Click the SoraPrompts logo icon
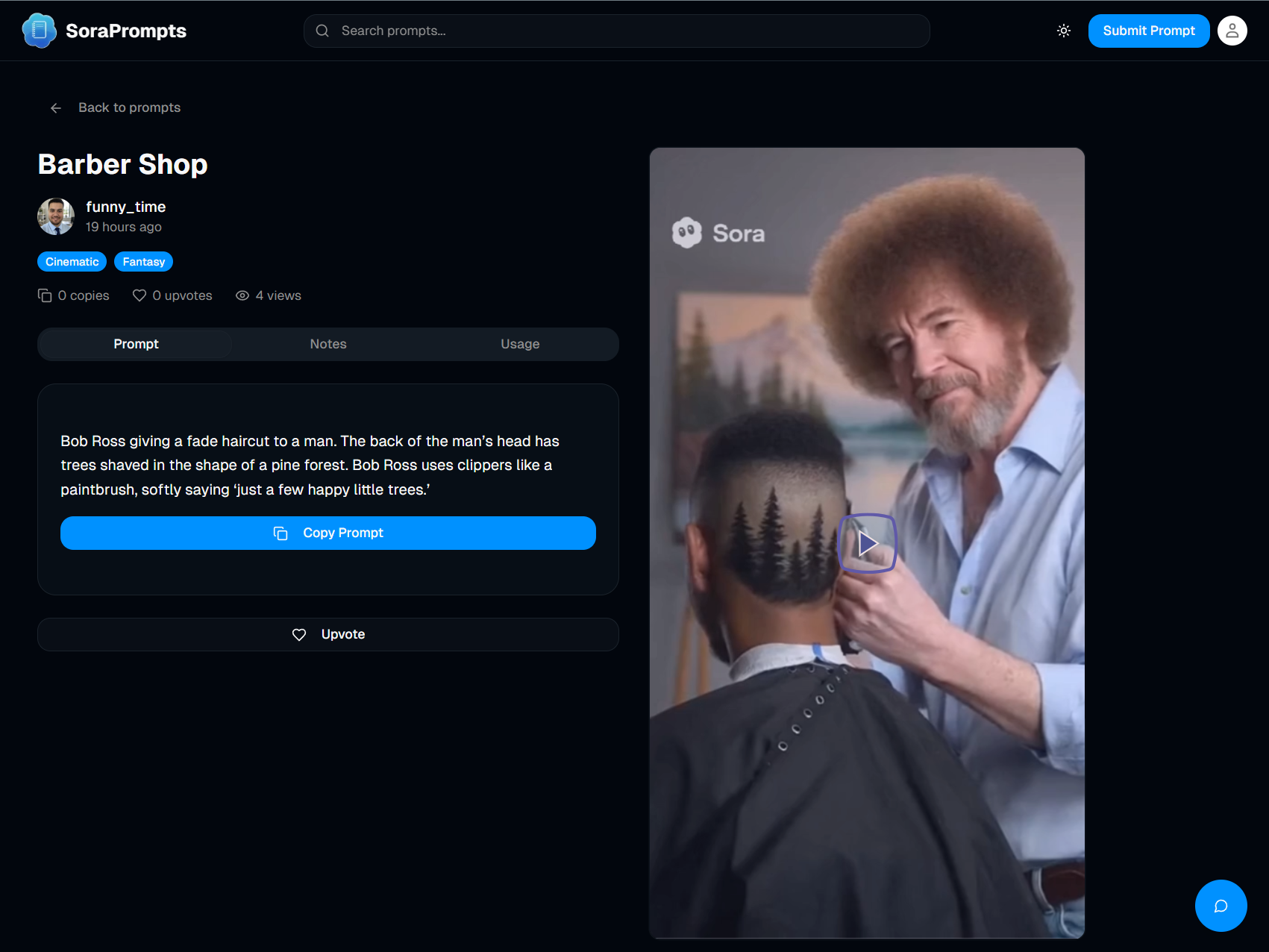 click(x=39, y=31)
